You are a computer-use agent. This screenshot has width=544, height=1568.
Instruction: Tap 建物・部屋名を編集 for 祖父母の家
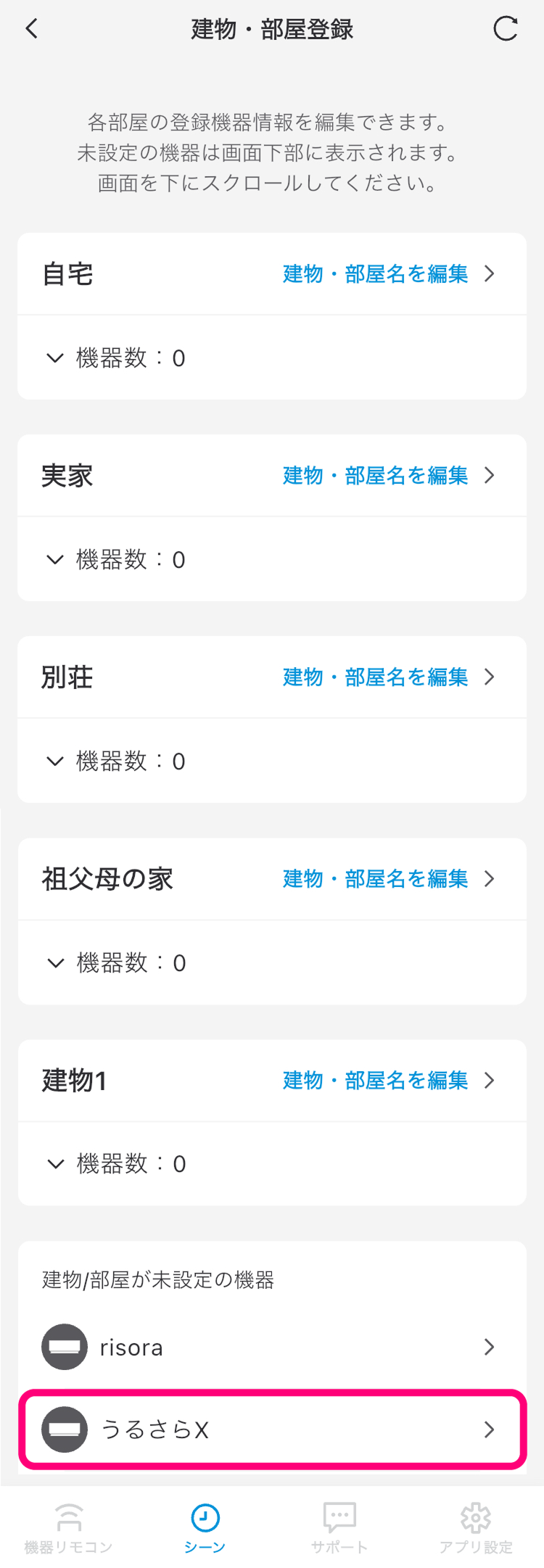click(x=388, y=879)
